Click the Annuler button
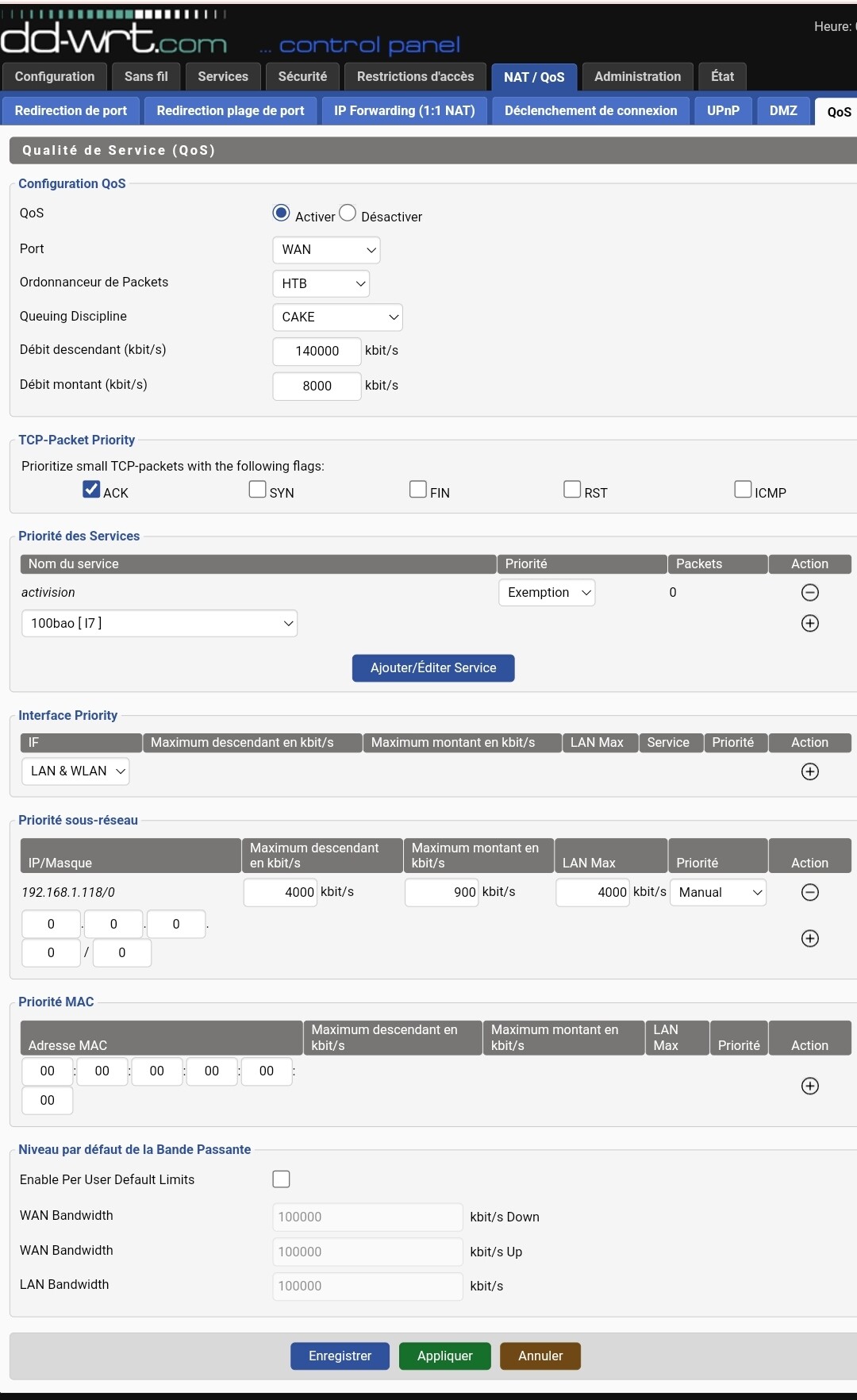Viewport: 857px width, 1400px height. [x=540, y=1356]
